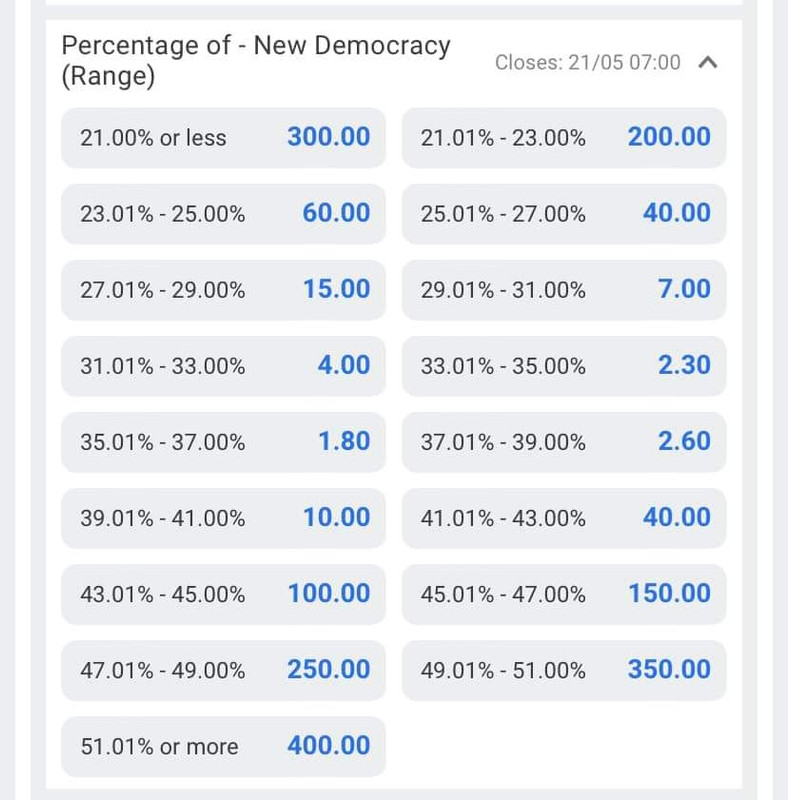
Task: Pick 45.01% - 47.00% odds 150.00
Action: point(564,594)
